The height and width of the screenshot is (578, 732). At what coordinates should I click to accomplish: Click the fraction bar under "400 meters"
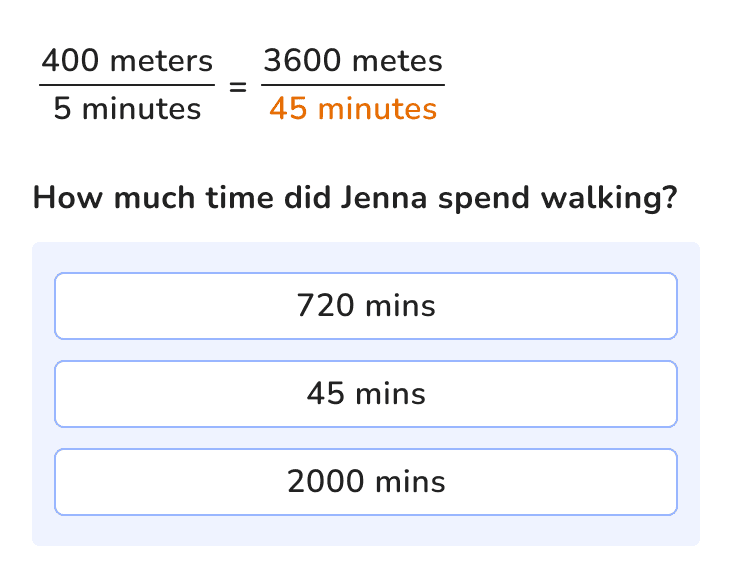127,85
